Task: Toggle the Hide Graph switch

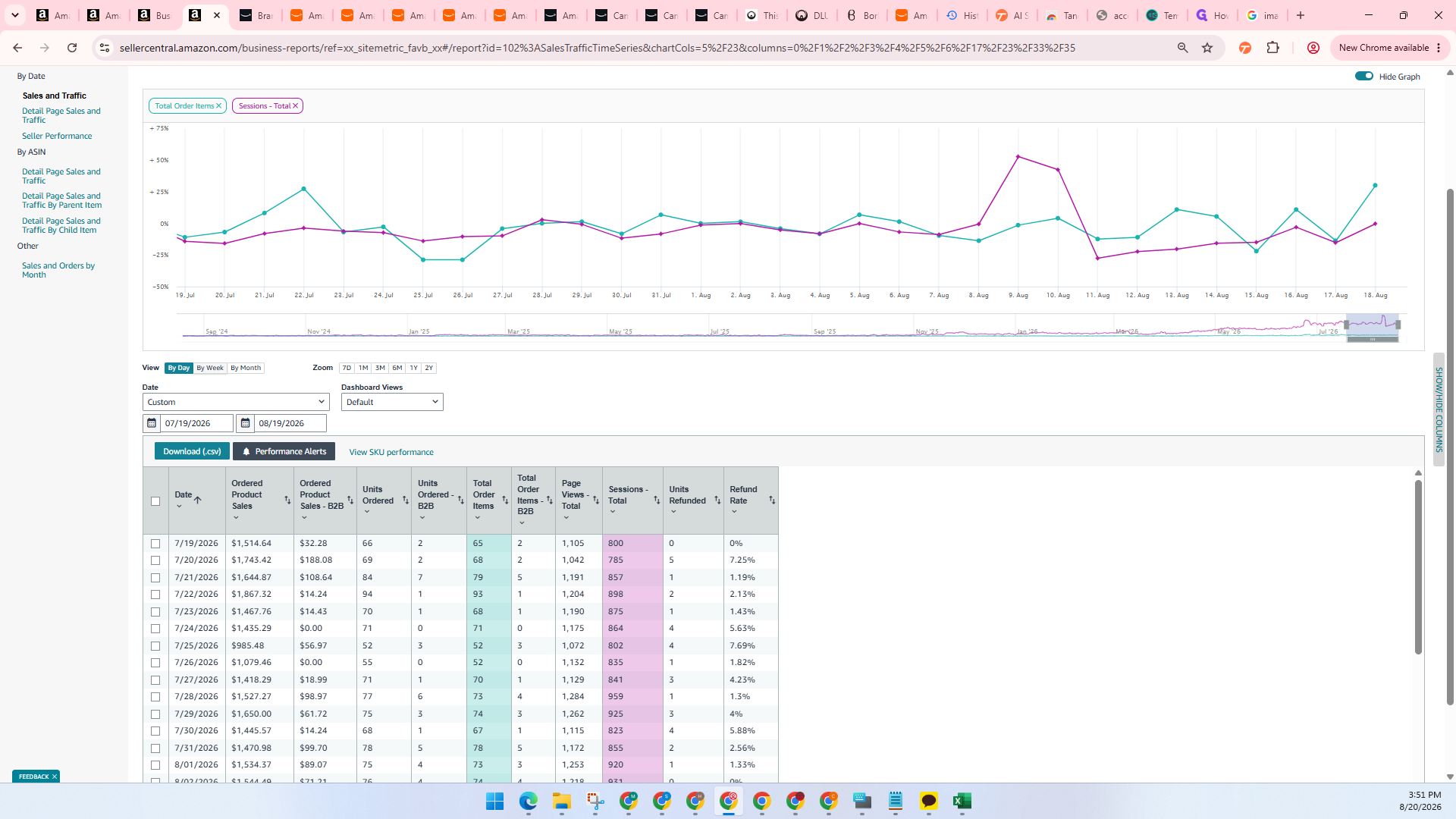Action: (x=1363, y=76)
